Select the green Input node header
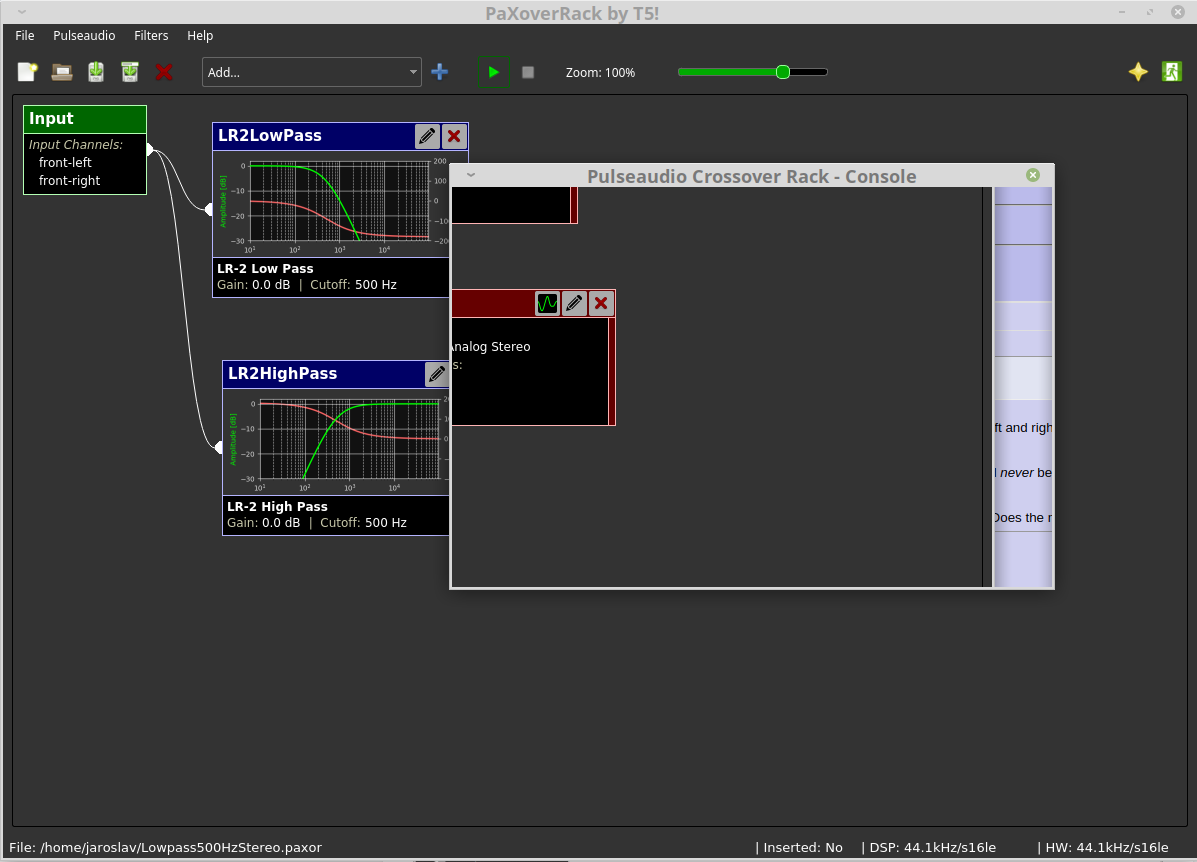Image resolution: width=1197 pixels, height=862 pixels. pos(85,118)
